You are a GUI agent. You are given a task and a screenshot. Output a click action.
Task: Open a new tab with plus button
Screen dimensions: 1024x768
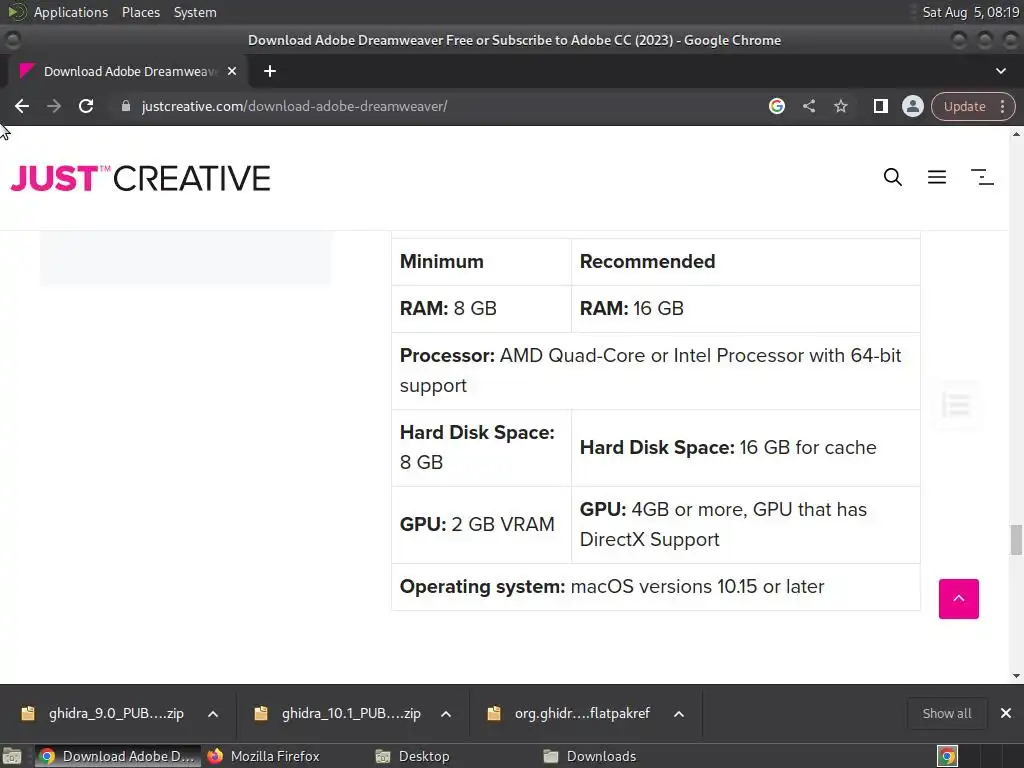[270, 71]
